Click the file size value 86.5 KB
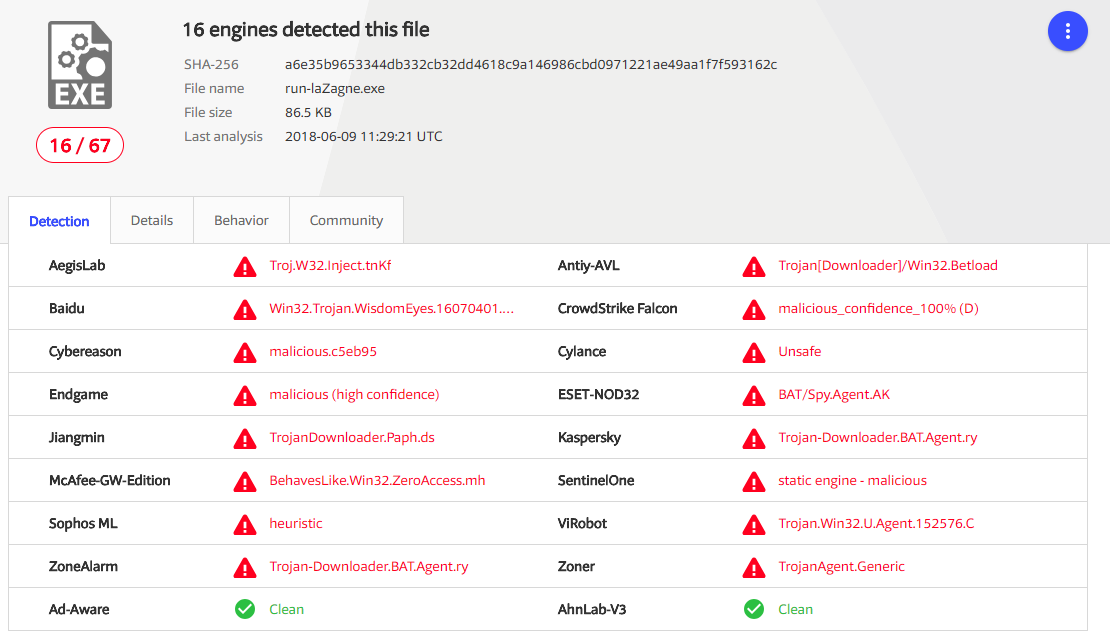This screenshot has height=631, width=1110. tap(308, 113)
